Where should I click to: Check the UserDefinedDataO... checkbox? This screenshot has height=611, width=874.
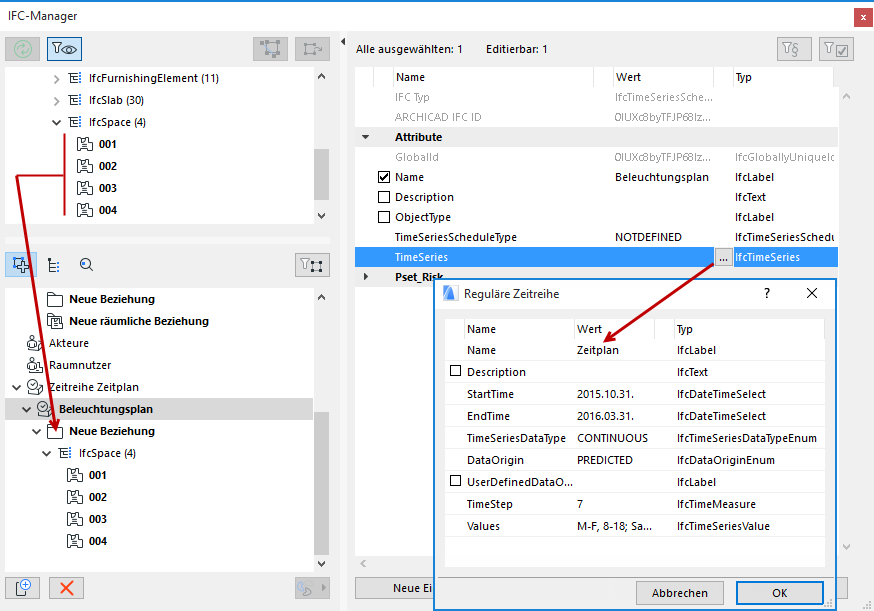[455, 481]
